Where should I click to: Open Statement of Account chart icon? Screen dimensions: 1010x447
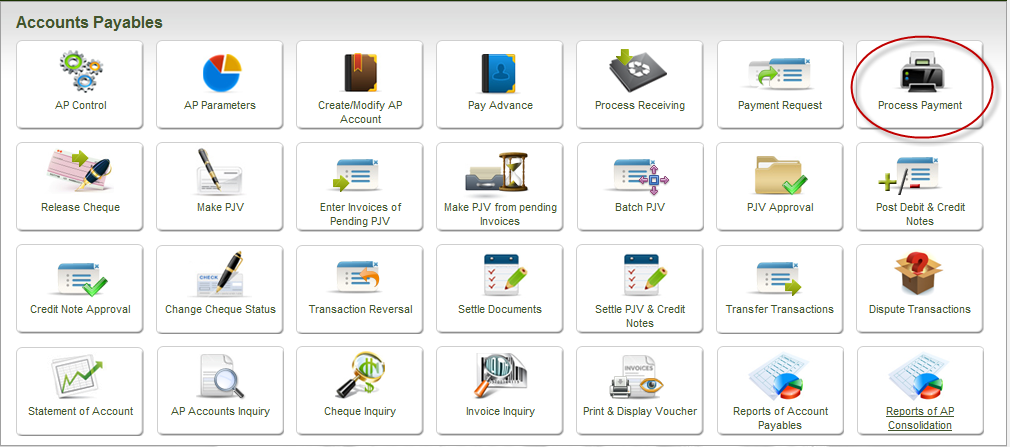(x=80, y=377)
